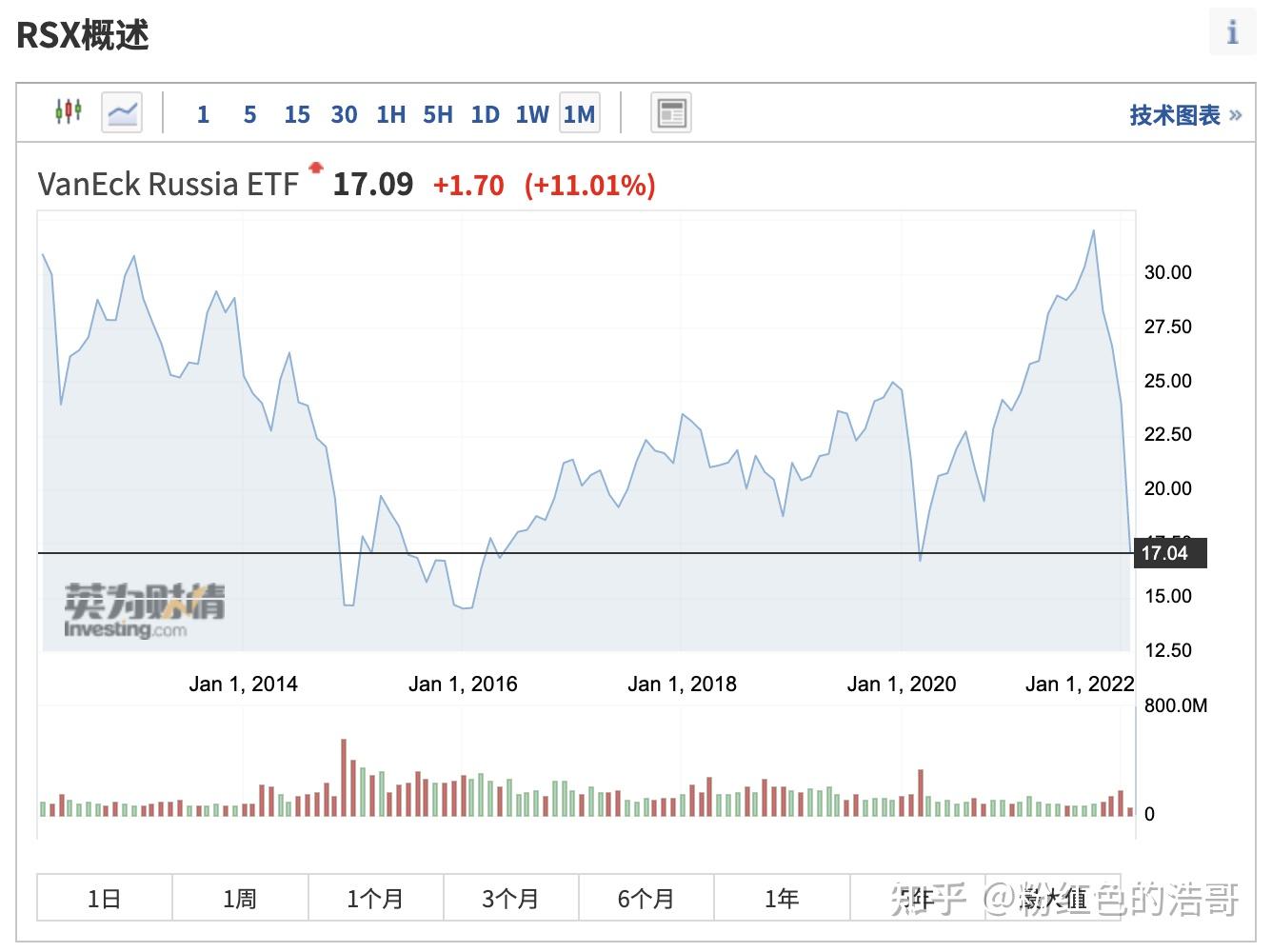Open the news panel icon in toolbar

671,113
